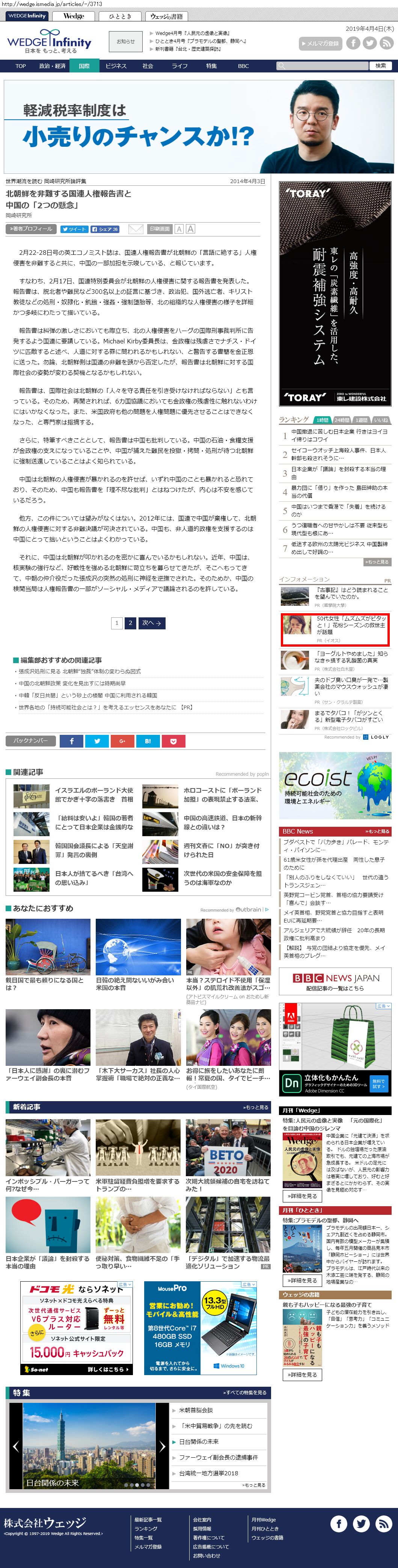The height and width of the screenshot is (1568, 398).
Task: Click the mail envelope icon below the article title
Action: pos(136,229)
